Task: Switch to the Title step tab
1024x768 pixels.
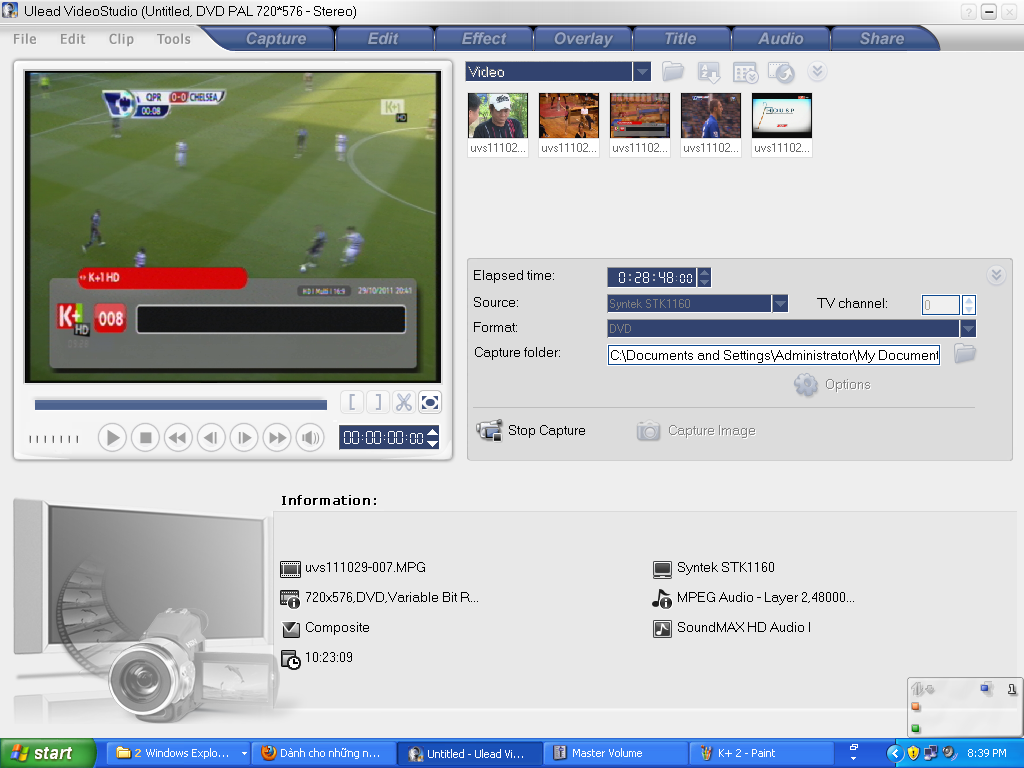Action: (x=680, y=39)
